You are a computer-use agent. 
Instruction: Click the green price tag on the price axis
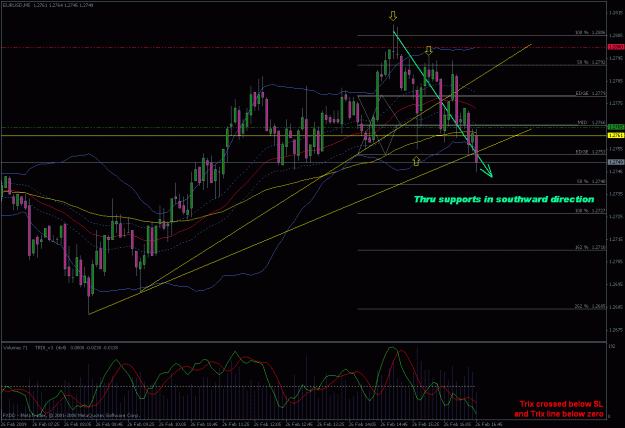tap(616, 127)
